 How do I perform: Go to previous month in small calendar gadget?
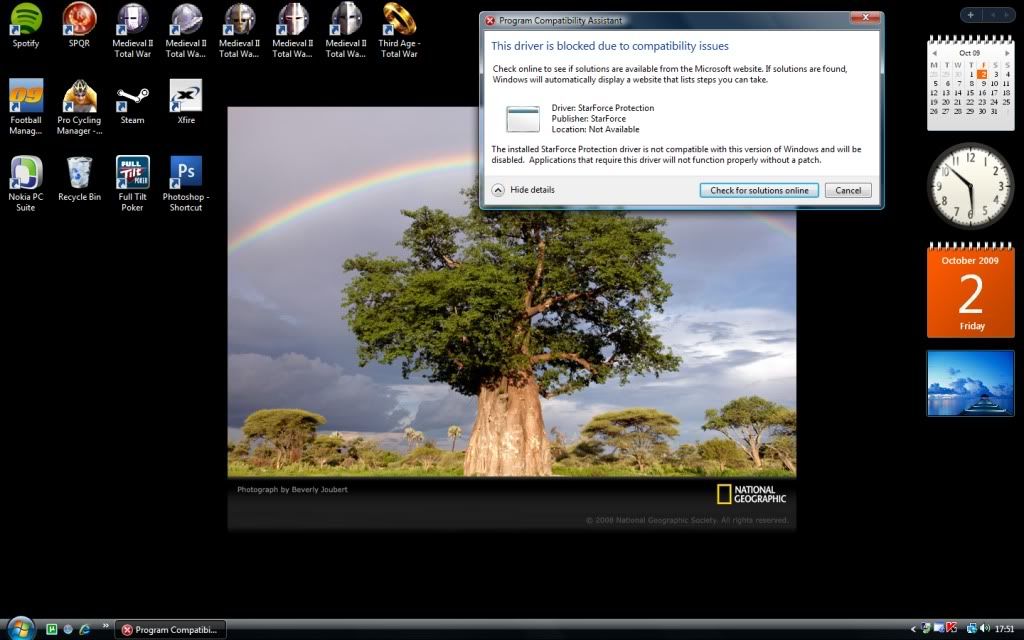[935, 53]
